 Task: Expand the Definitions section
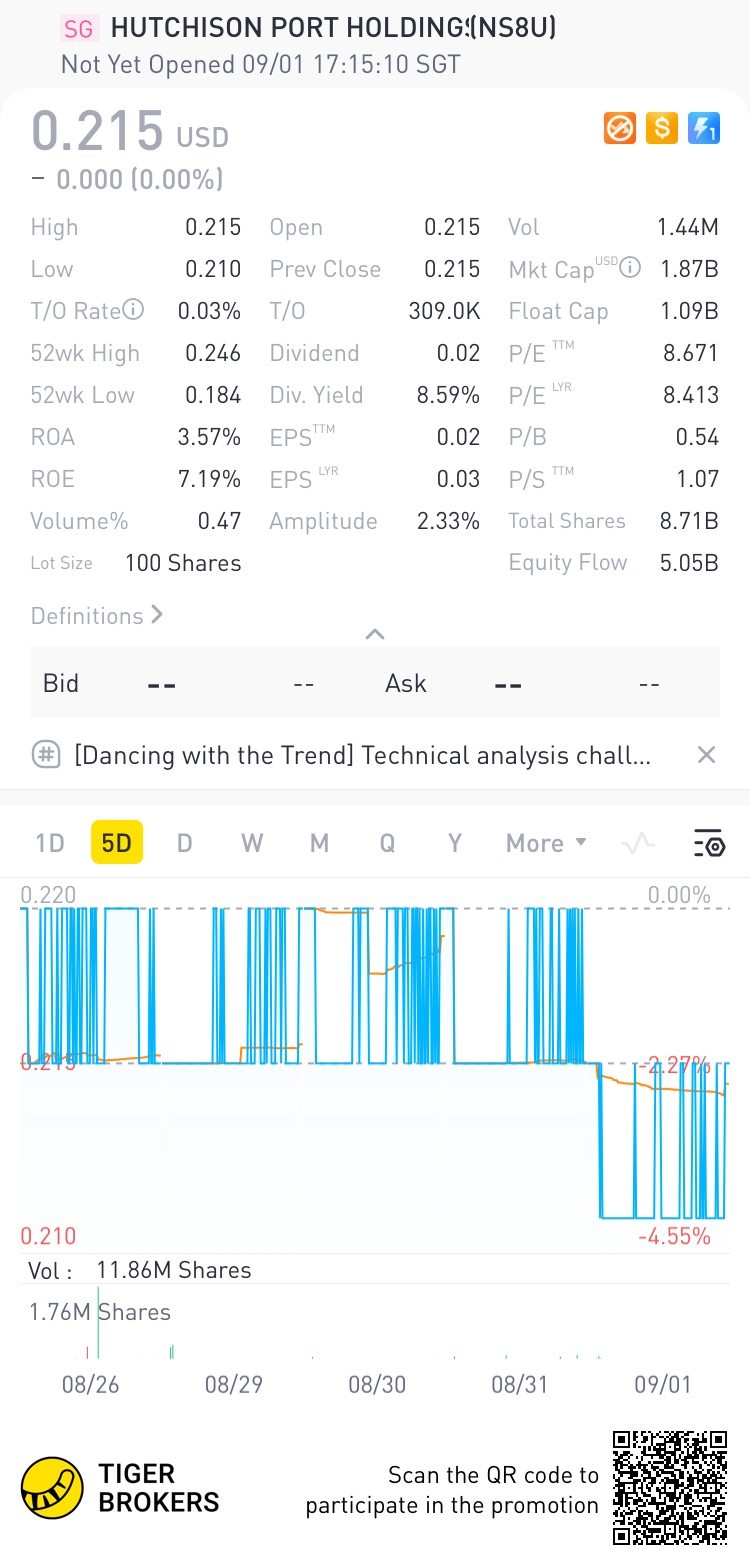(97, 616)
